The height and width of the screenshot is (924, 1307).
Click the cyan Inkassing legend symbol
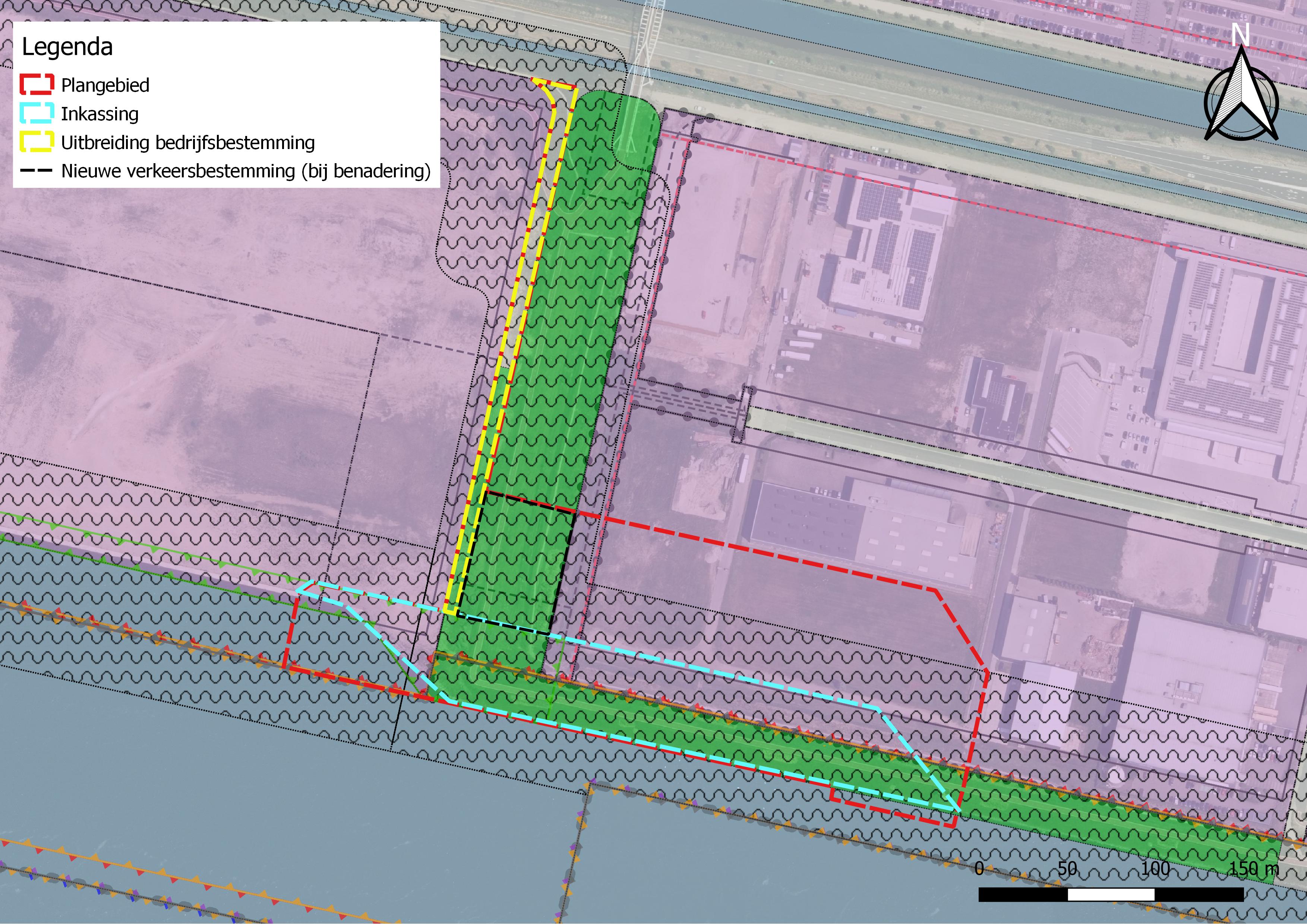tap(37, 113)
